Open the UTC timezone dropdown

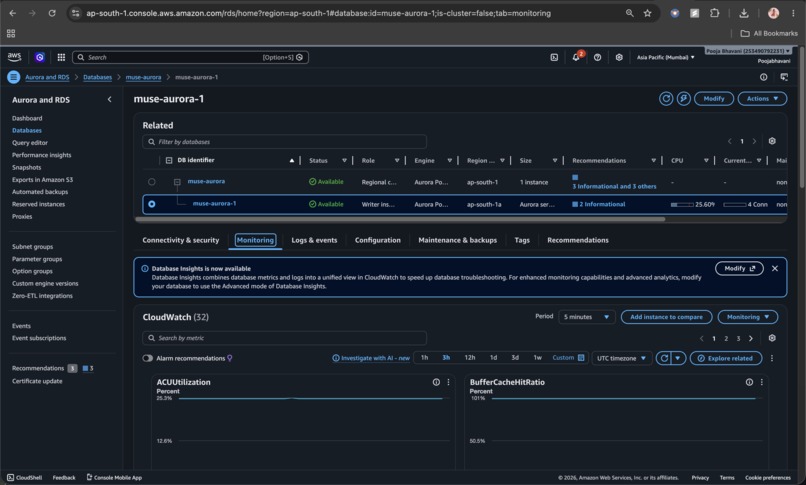pyautogui.click(x=621, y=358)
